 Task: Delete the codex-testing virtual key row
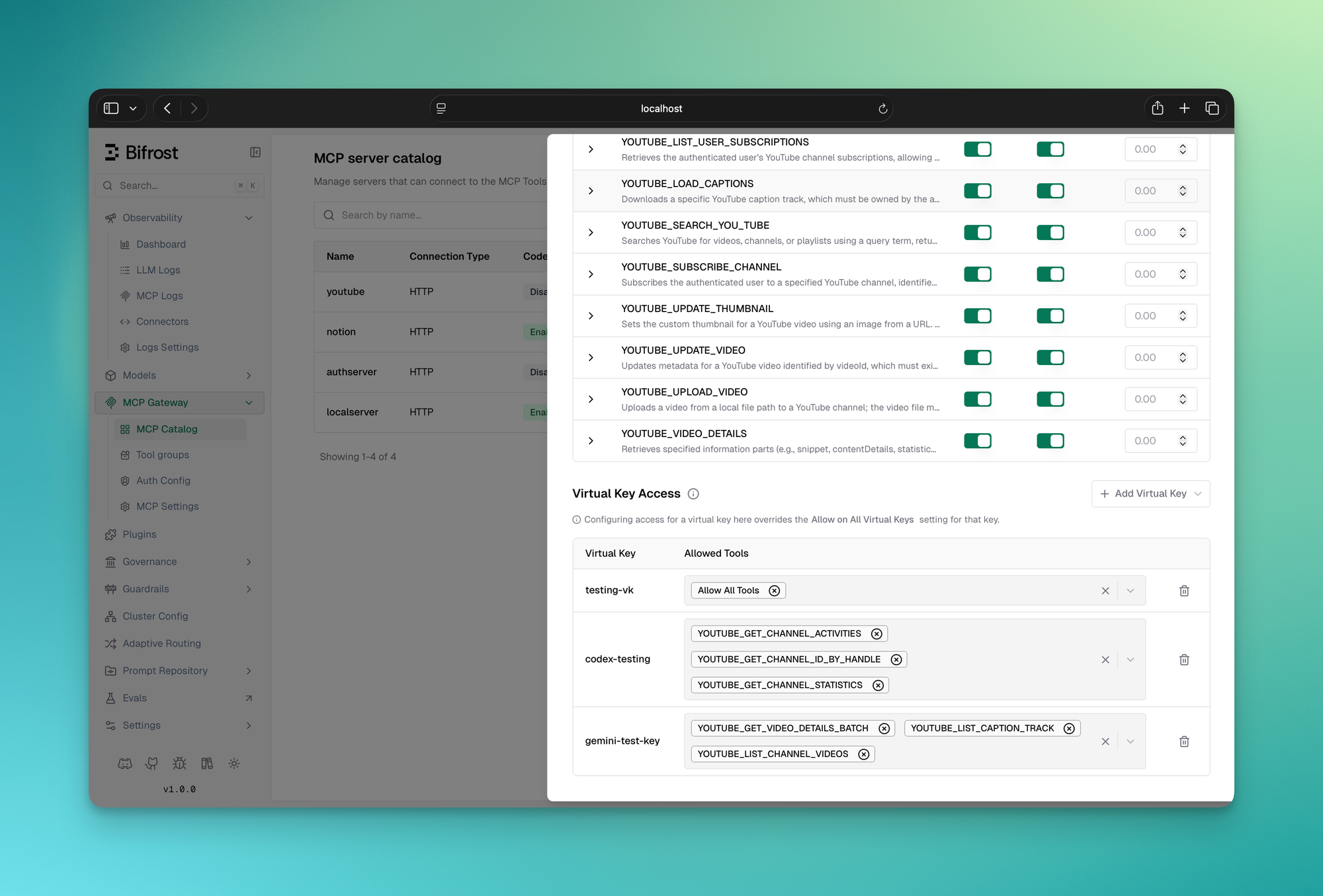pos(1184,659)
